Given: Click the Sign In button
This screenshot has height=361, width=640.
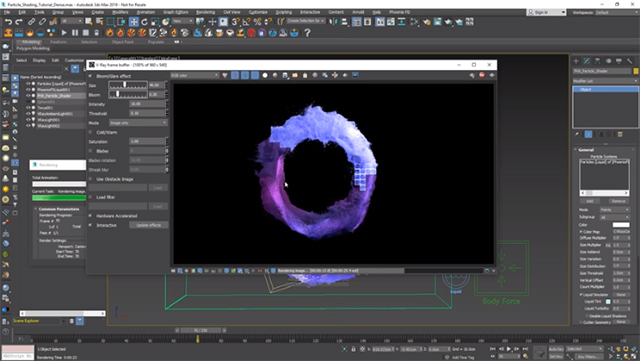Looking at the screenshot, I should tap(547, 13).
